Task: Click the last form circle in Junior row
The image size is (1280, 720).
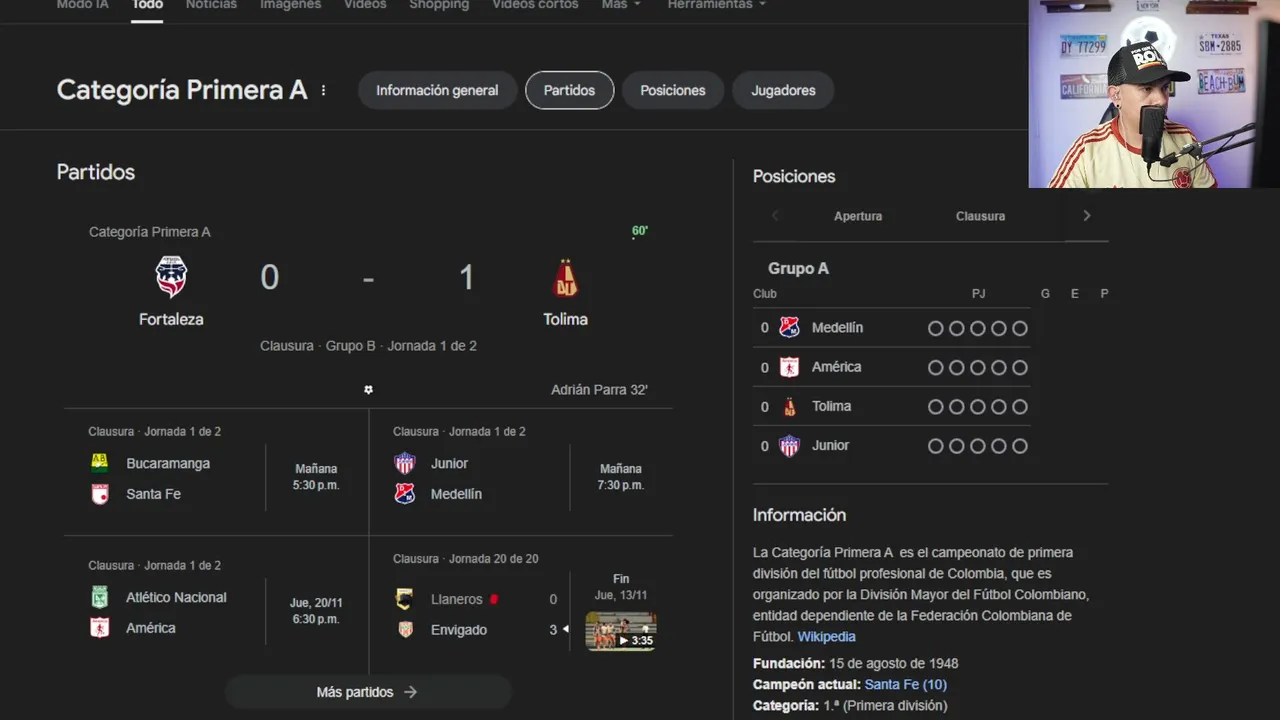Action: tap(1020, 446)
